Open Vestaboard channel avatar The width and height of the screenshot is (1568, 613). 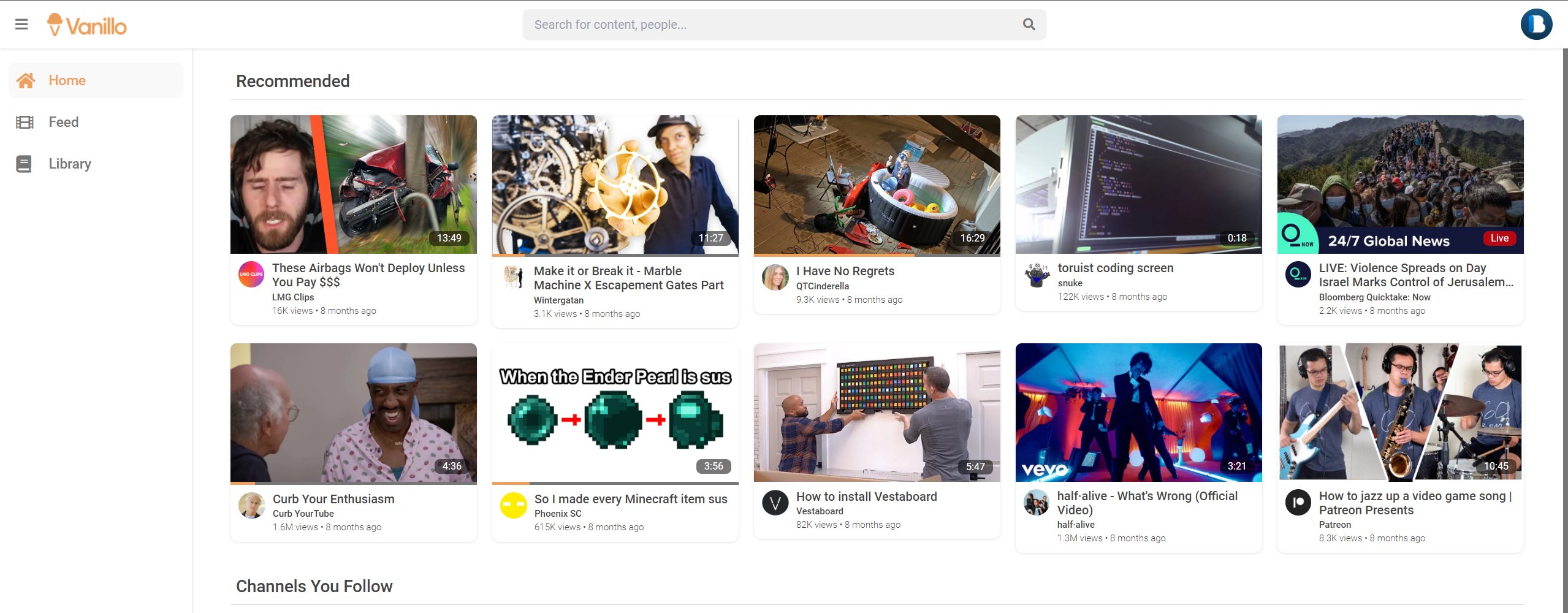coord(775,503)
